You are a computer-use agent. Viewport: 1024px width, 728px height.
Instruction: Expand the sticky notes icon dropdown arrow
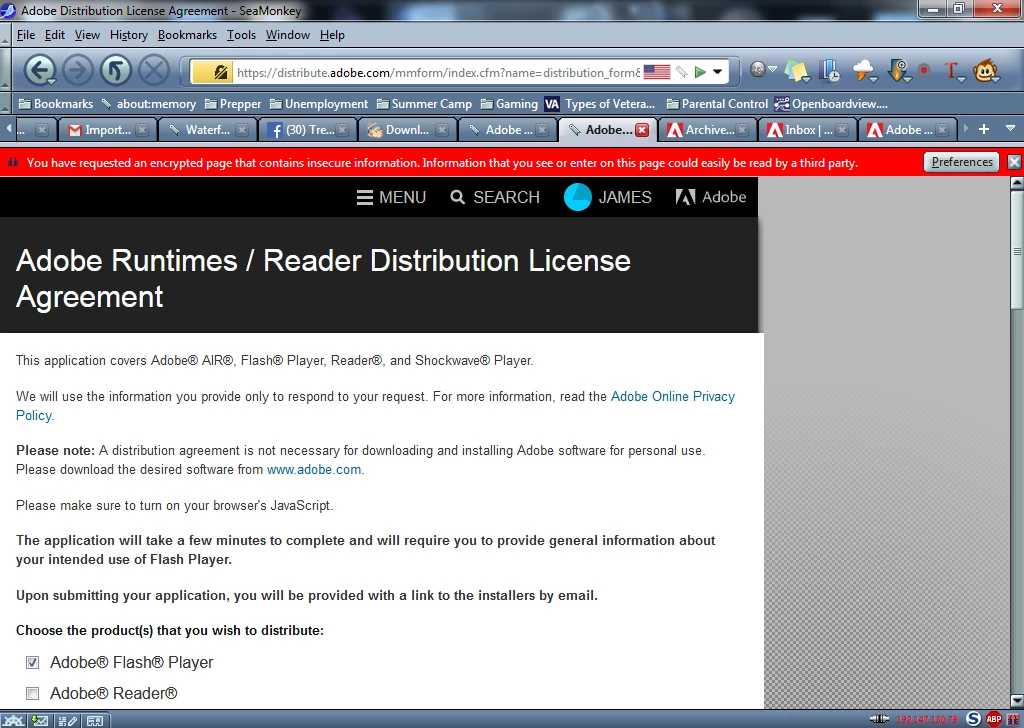tap(808, 79)
